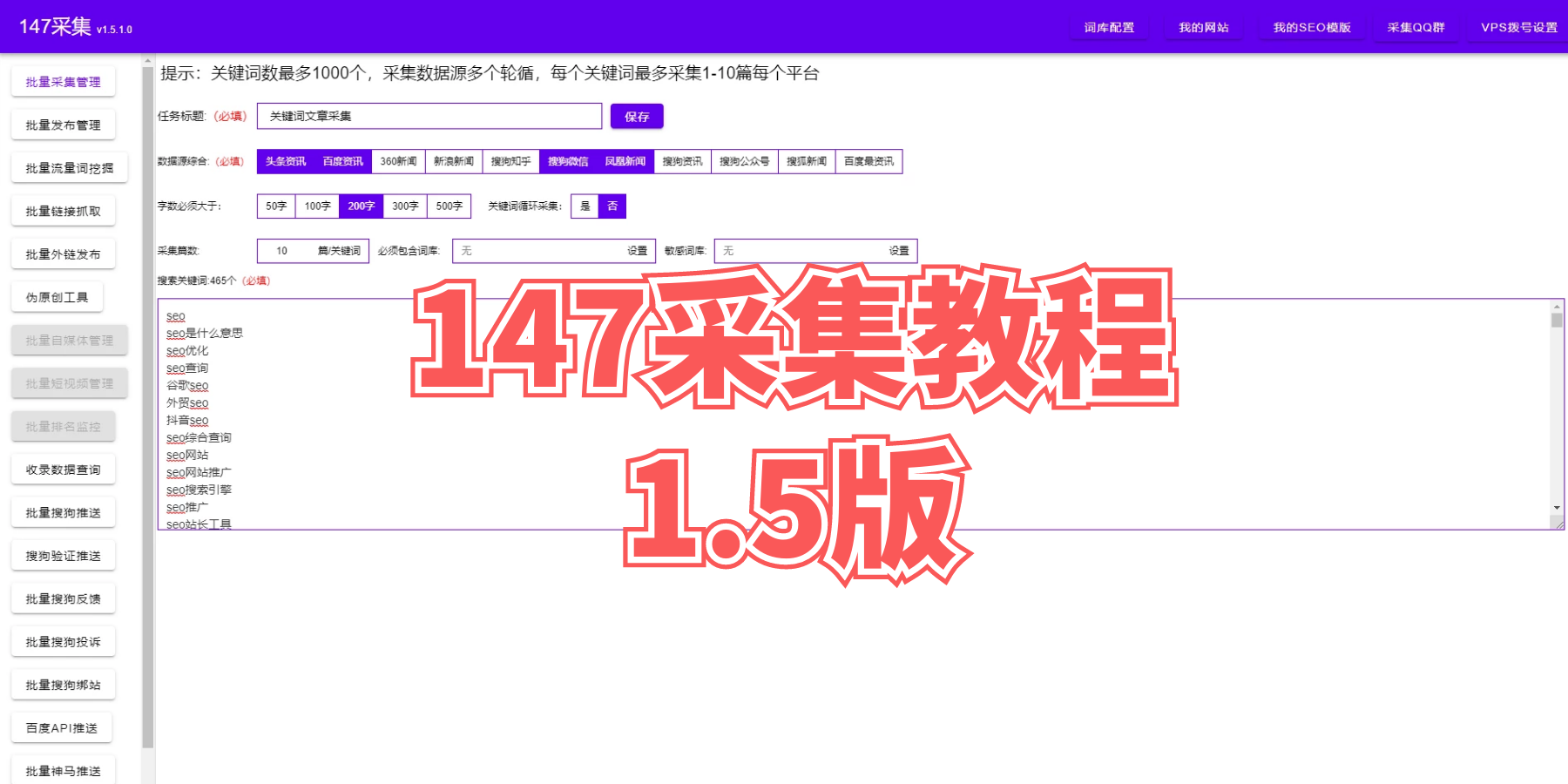This screenshot has height=784, width=1568.
Task: Toggle 百度资讯 data source
Action: (x=343, y=161)
